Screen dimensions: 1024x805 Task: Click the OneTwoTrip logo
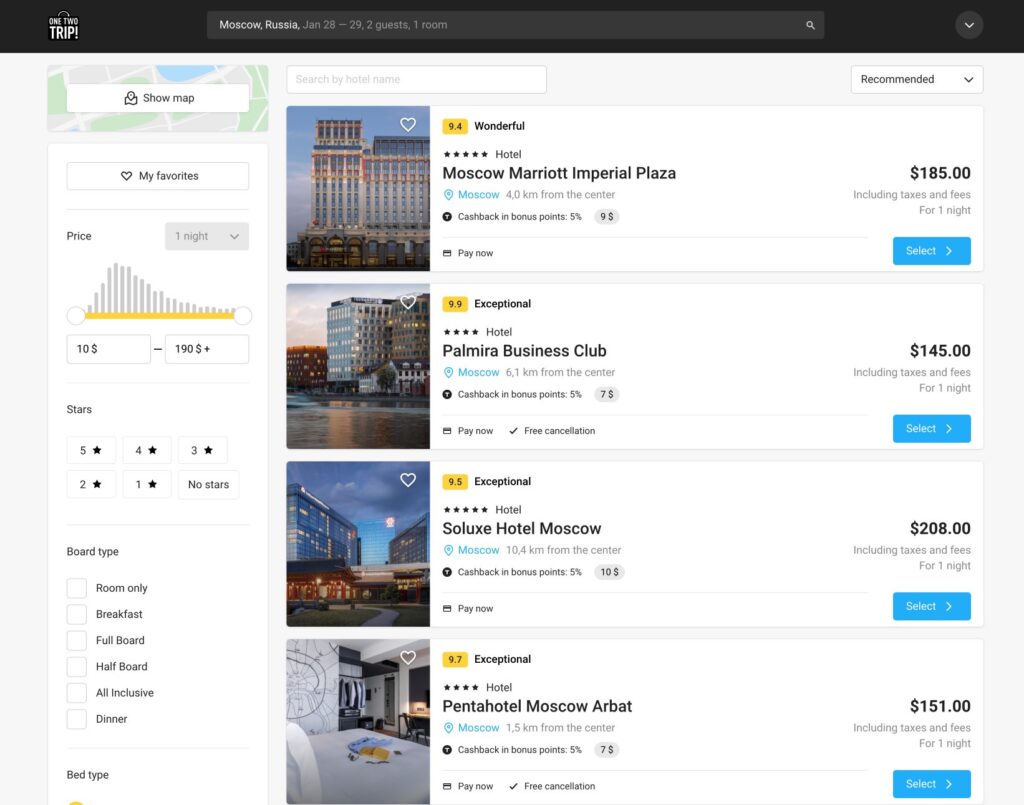pos(62,24)
